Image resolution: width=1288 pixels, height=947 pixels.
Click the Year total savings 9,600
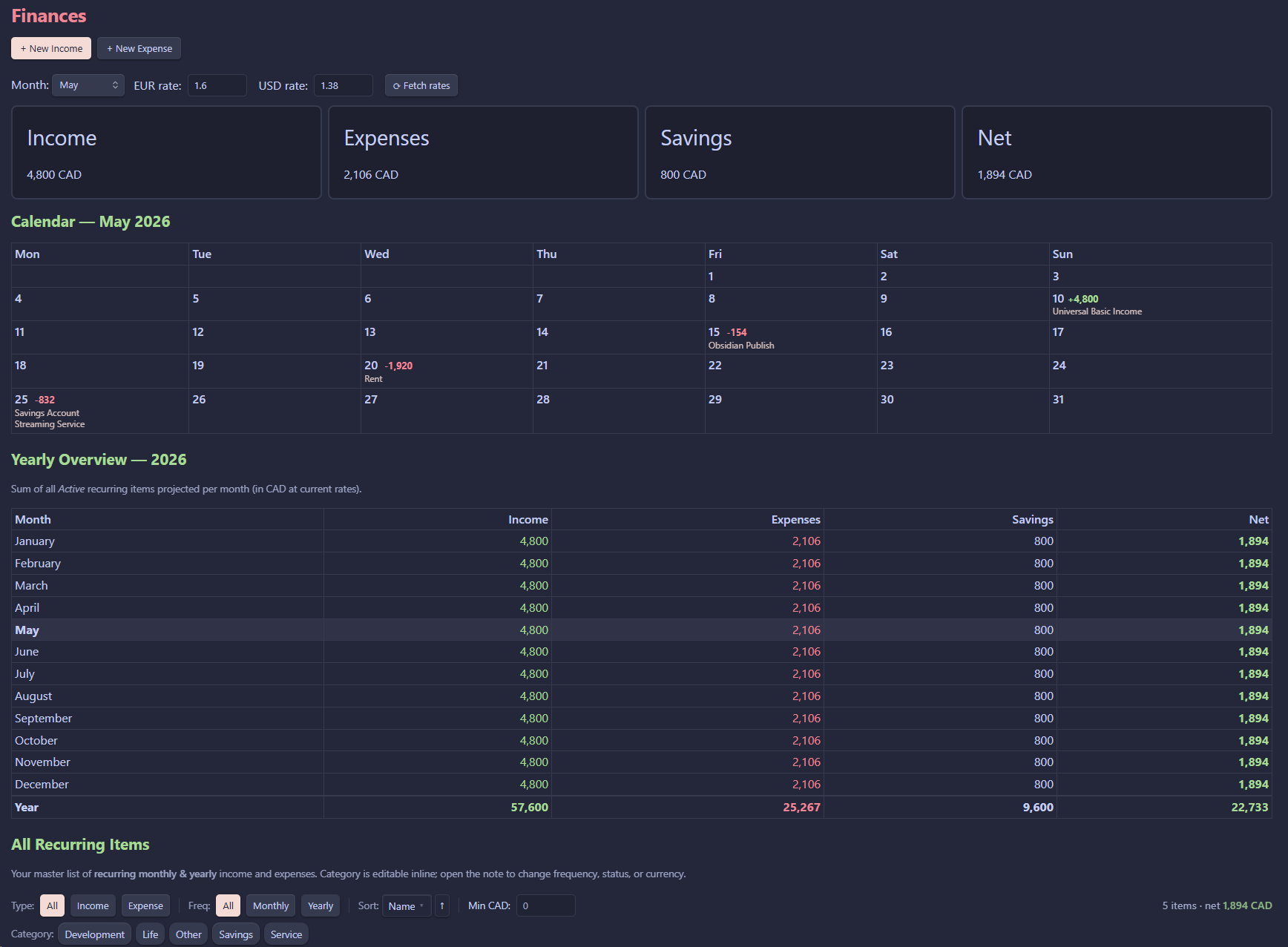(1038, 807)
